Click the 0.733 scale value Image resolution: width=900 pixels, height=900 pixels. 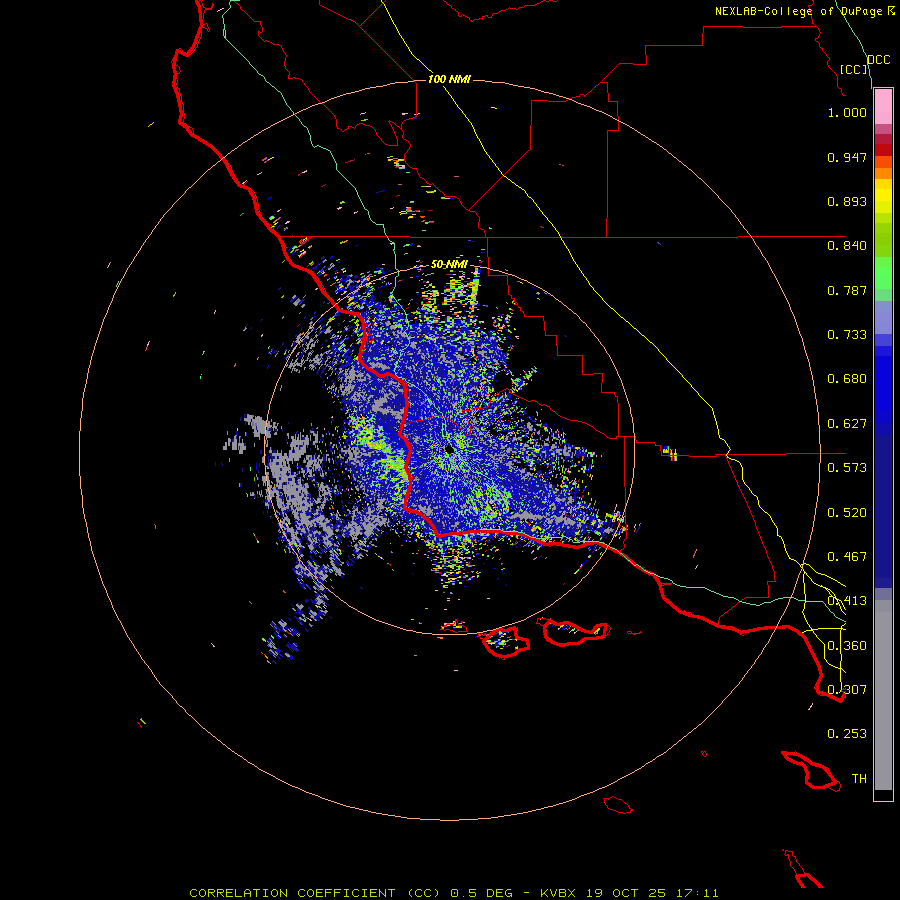pos(847,335)
